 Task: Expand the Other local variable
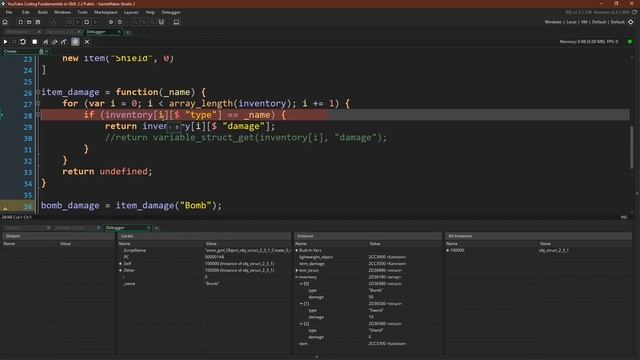pos(120,270)
